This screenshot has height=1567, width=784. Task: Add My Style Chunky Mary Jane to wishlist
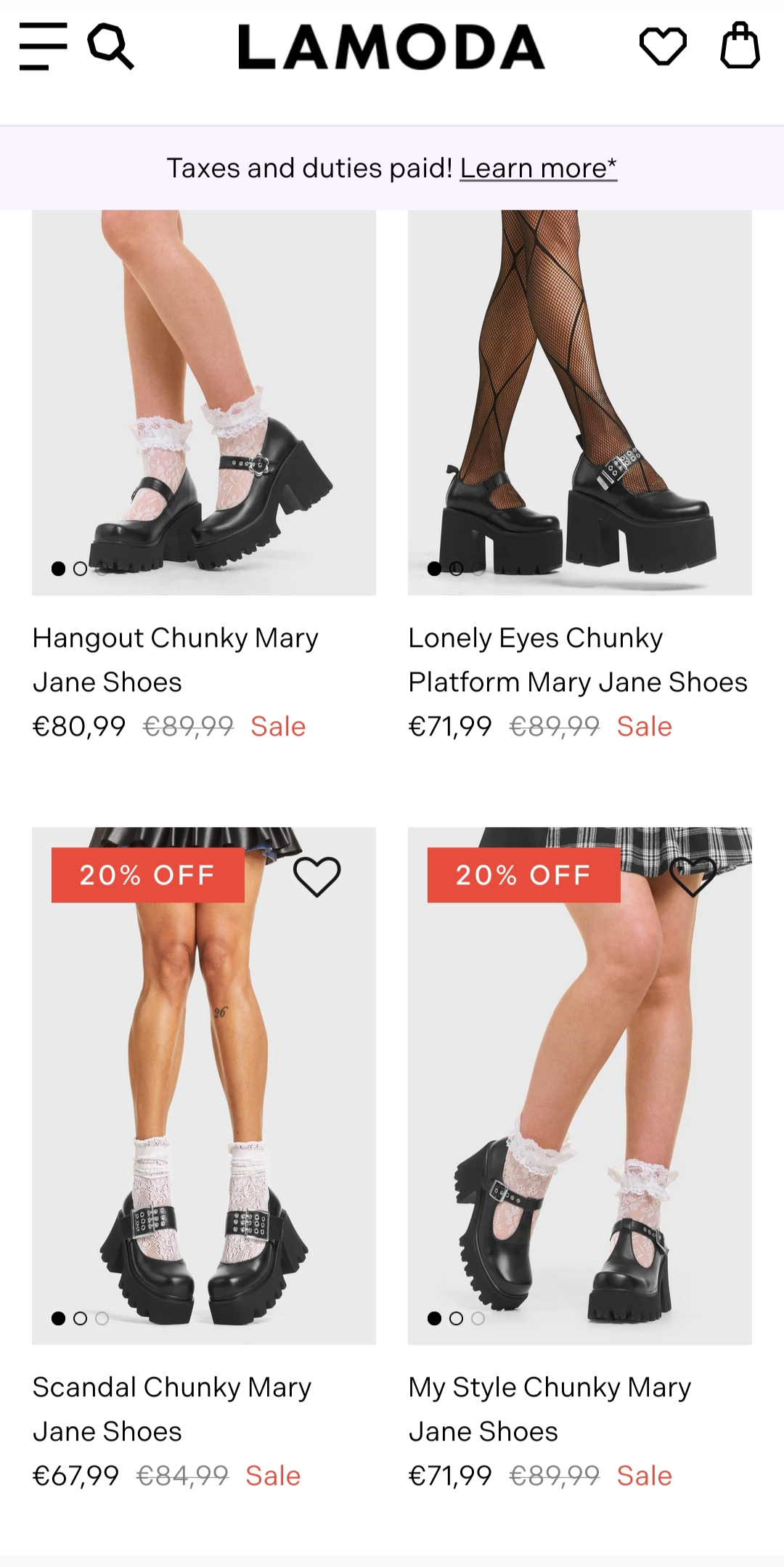coord(693,876)
